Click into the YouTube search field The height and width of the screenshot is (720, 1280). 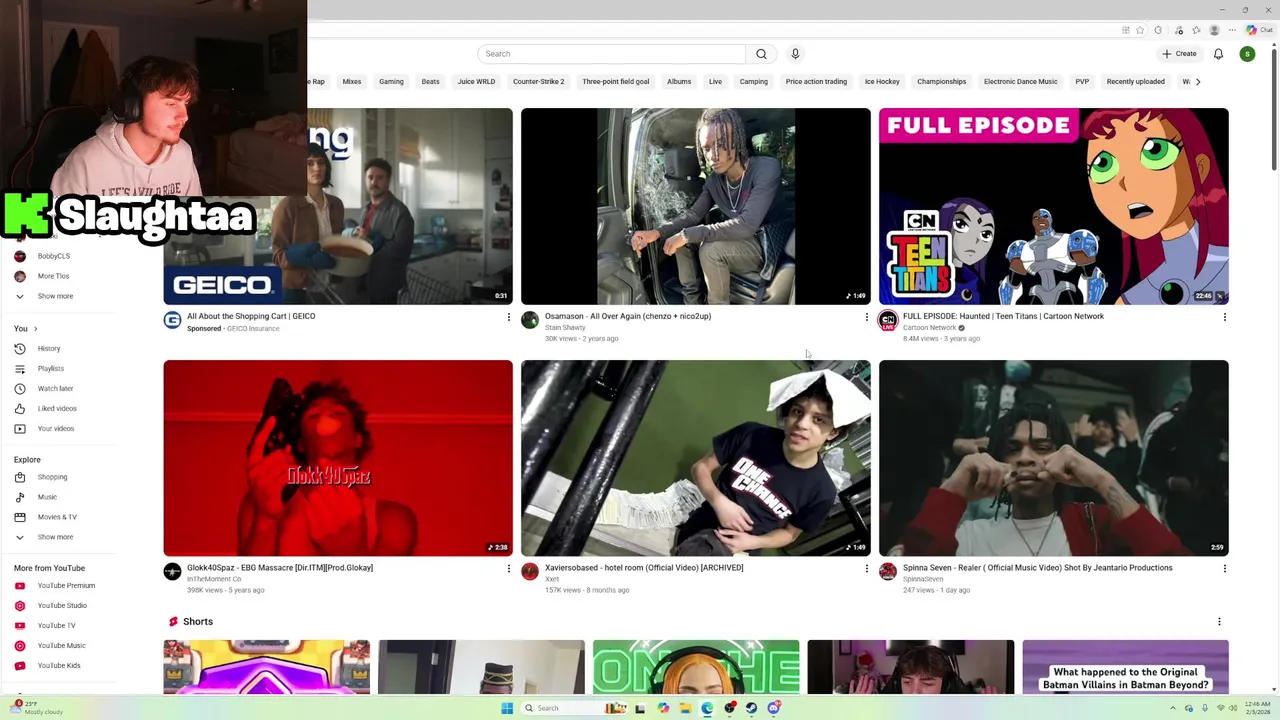point(612,54)
